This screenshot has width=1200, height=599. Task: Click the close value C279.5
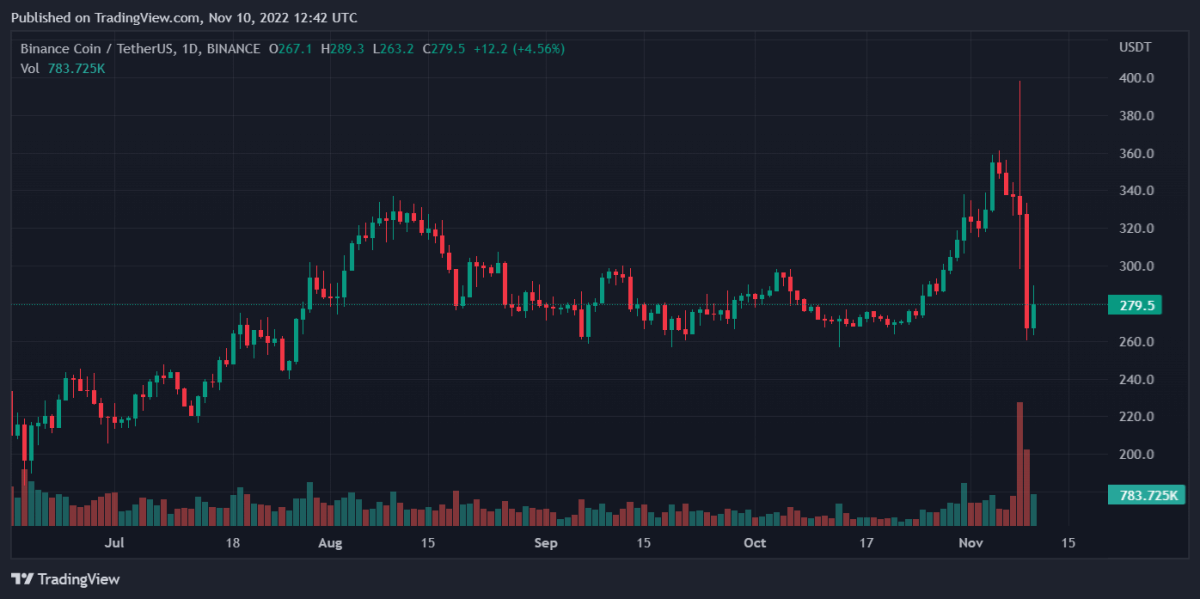[x=444, y=48]
